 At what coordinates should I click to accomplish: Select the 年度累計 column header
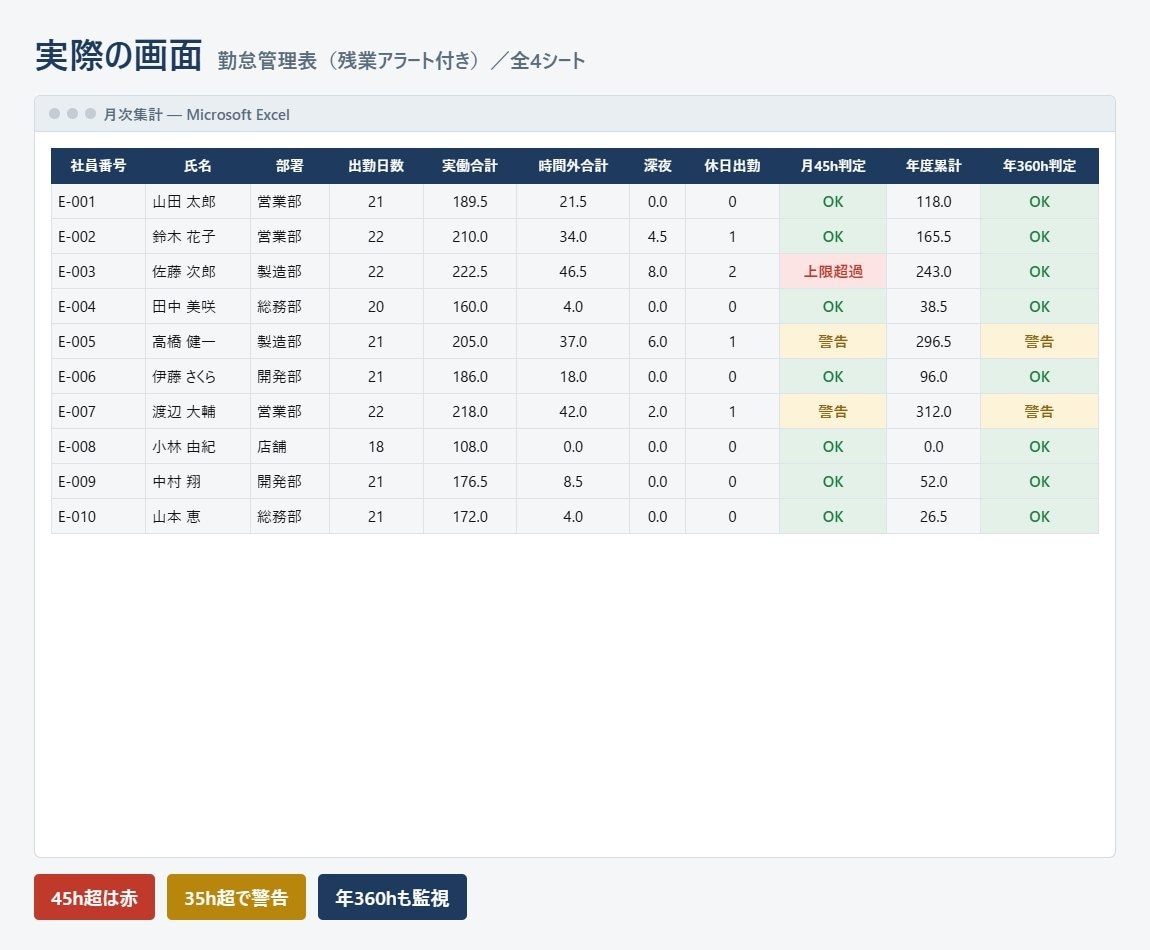click(934, 166)
